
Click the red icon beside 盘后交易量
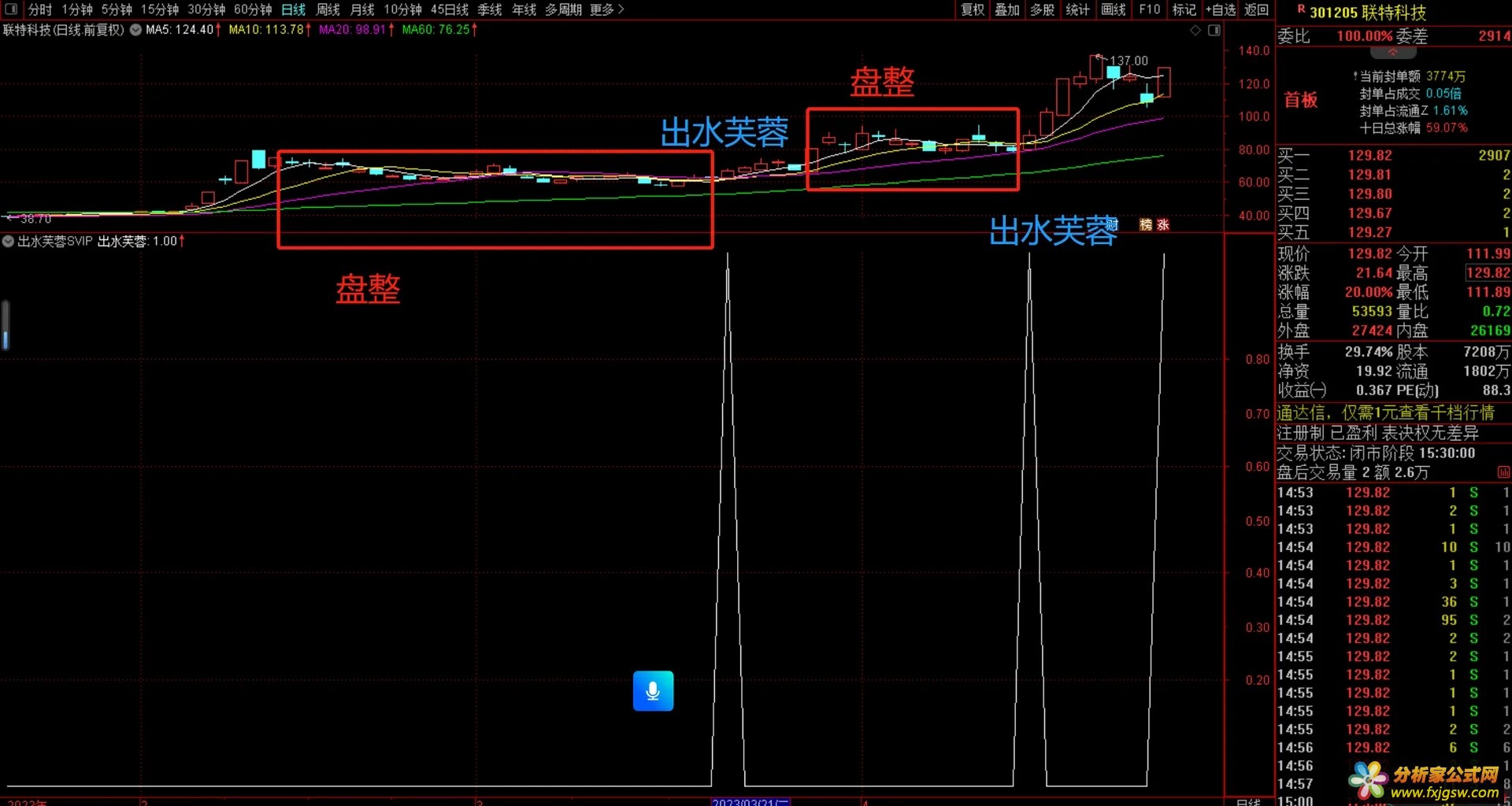(x=1503, y=472)
